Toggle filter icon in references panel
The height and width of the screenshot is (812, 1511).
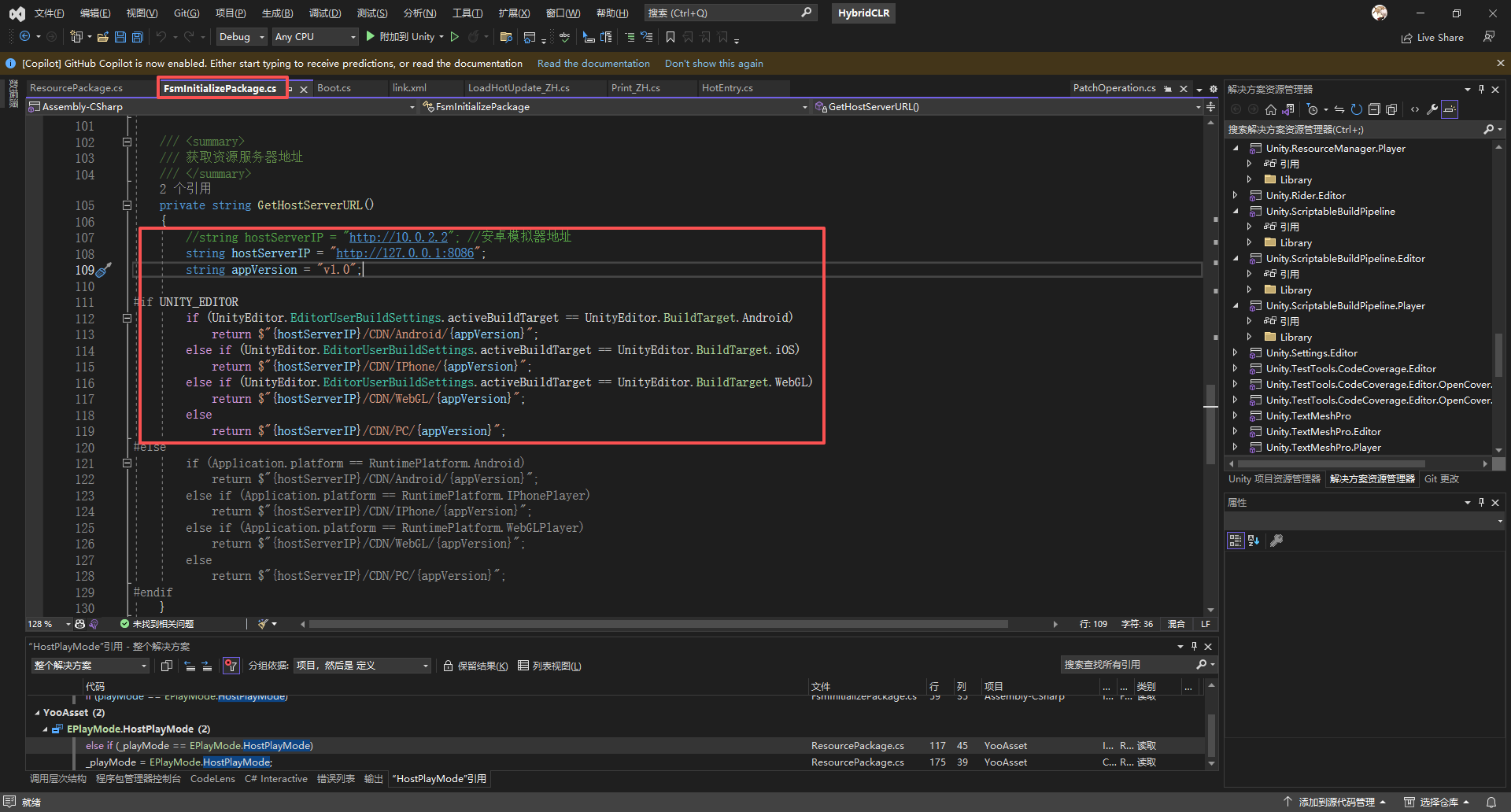(231, 666)
